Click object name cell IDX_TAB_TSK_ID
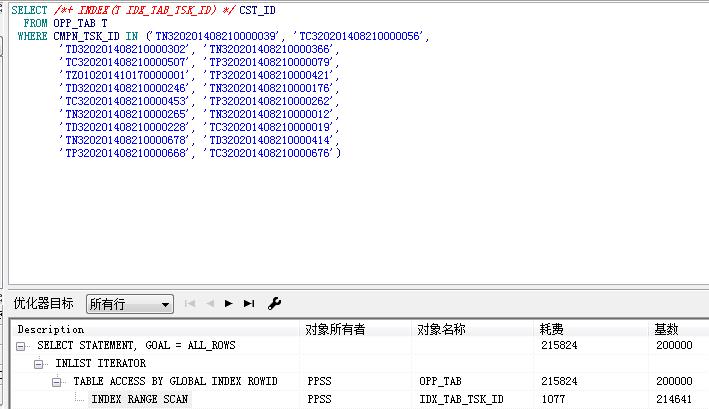 [x=461, y=400]
